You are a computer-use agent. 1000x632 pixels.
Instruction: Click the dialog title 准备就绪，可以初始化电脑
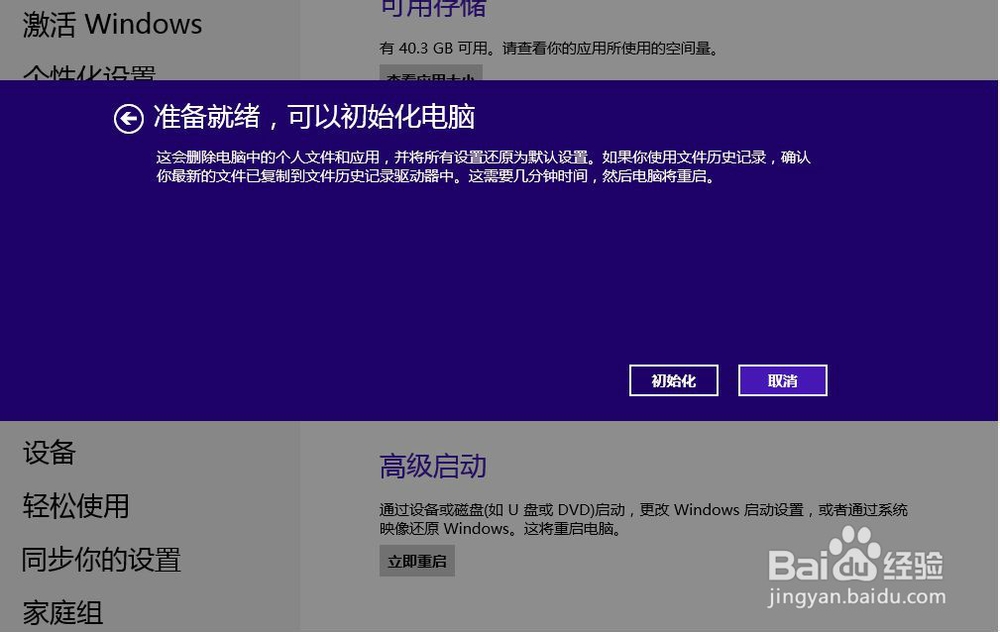pos(314,117)
